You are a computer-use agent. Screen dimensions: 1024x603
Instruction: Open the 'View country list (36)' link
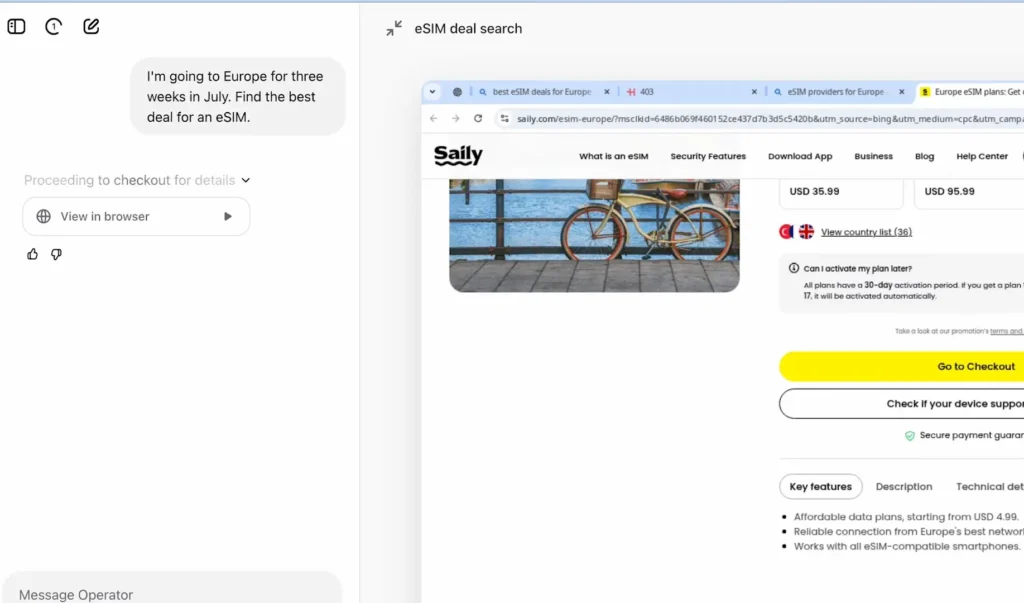[x=866, y=232]
